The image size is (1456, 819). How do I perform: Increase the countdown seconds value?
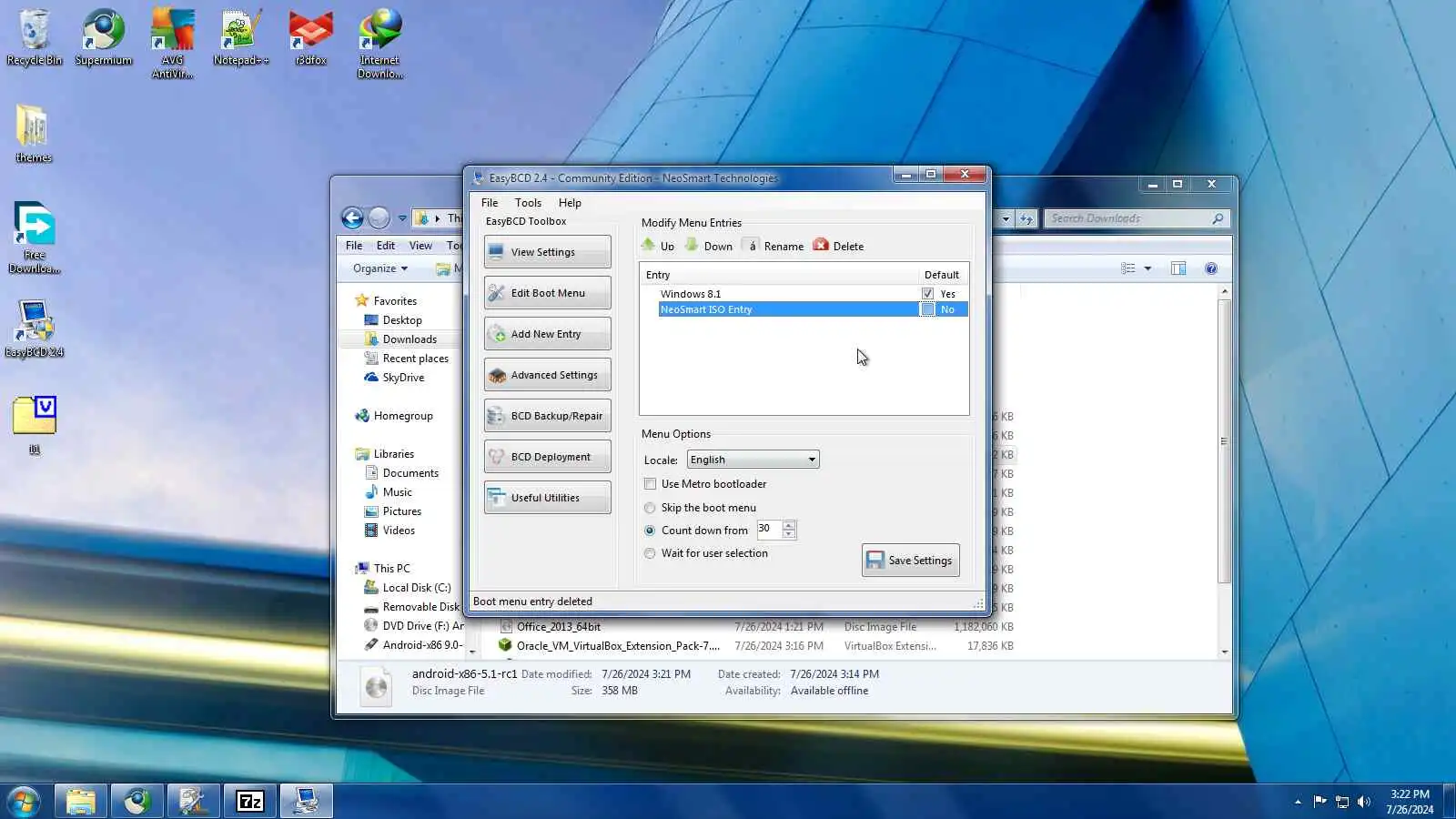click(789, 525)
